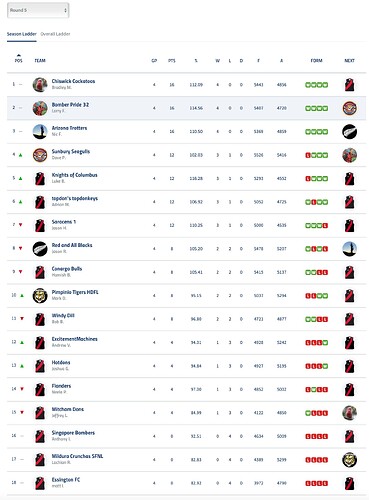Click the Red and All Blacks fern logo
369x500 pixels.
coord(40,249)
